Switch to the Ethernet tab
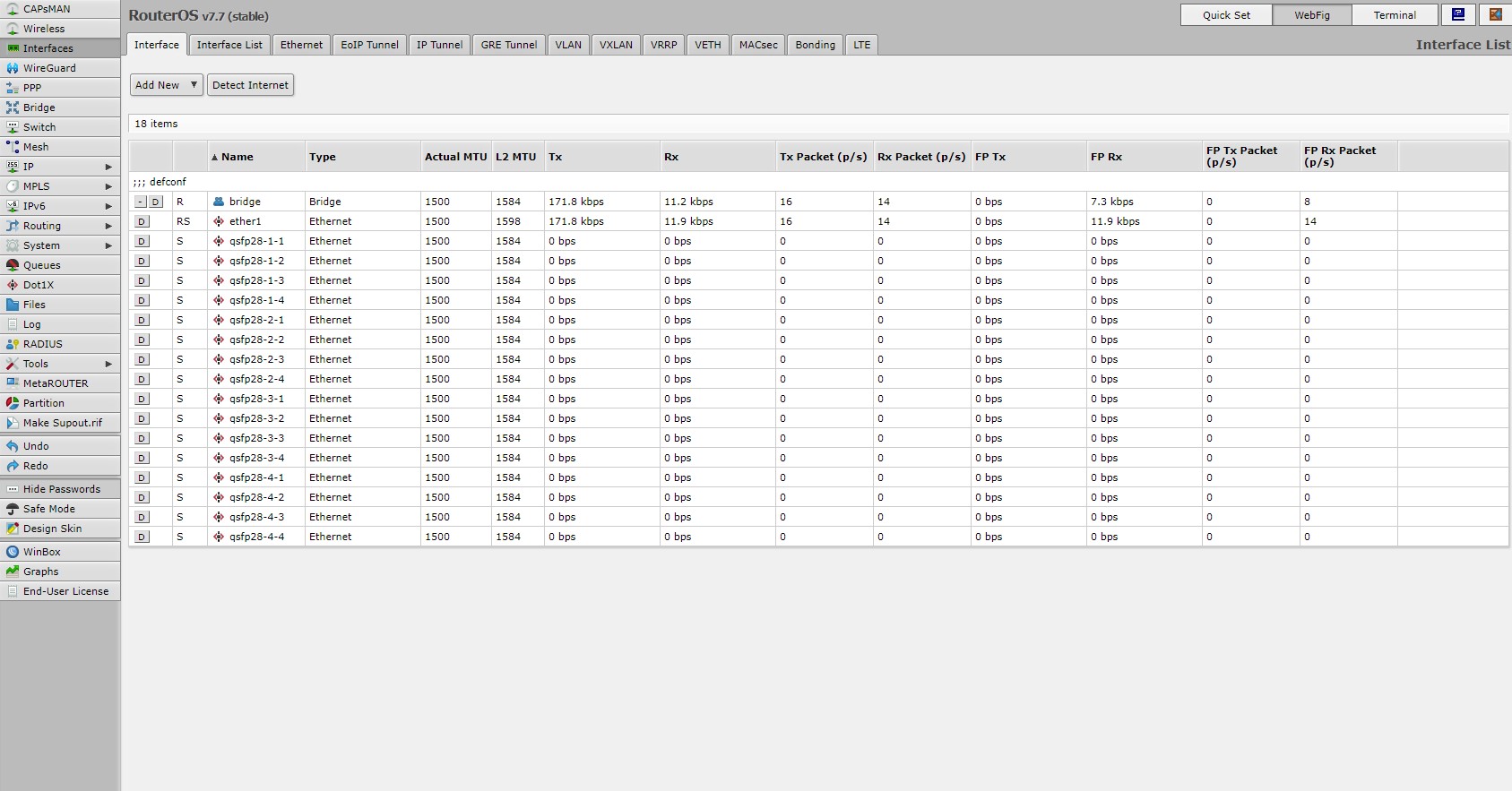Screen dimensions: 1512x791 pos(301,45)
